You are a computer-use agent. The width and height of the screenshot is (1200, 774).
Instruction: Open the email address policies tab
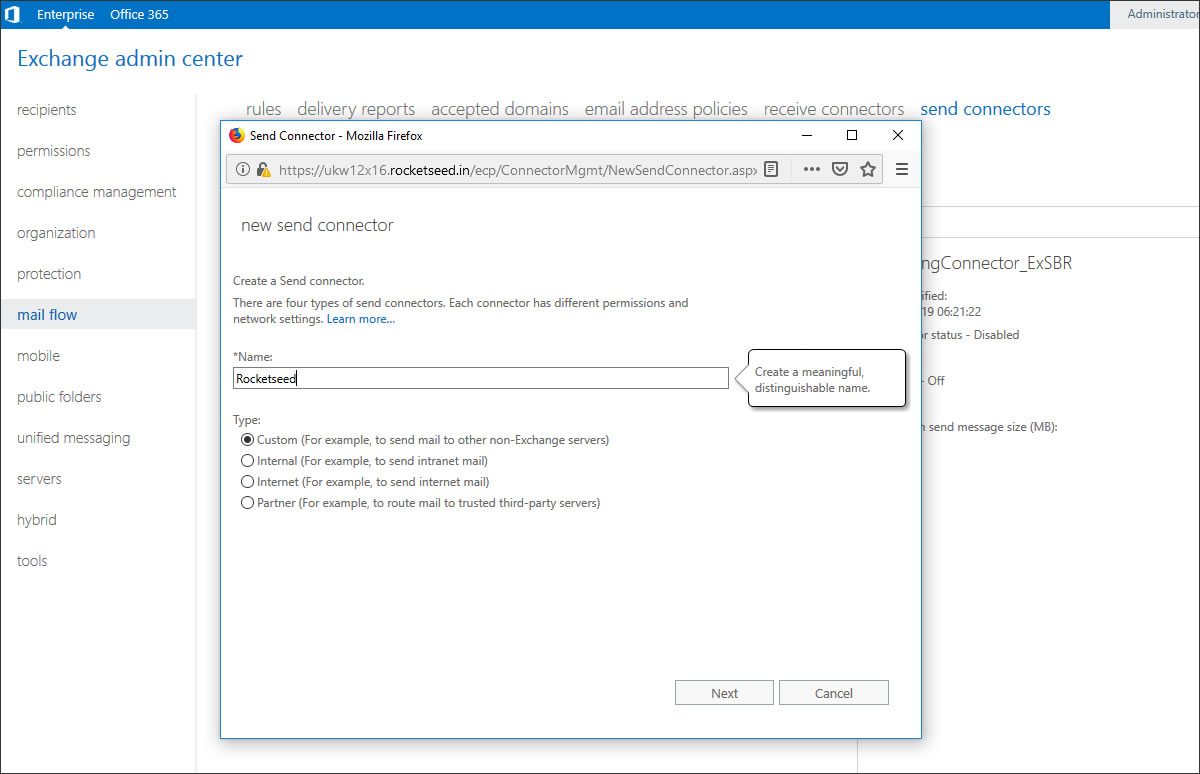click(x=666, y=109)
